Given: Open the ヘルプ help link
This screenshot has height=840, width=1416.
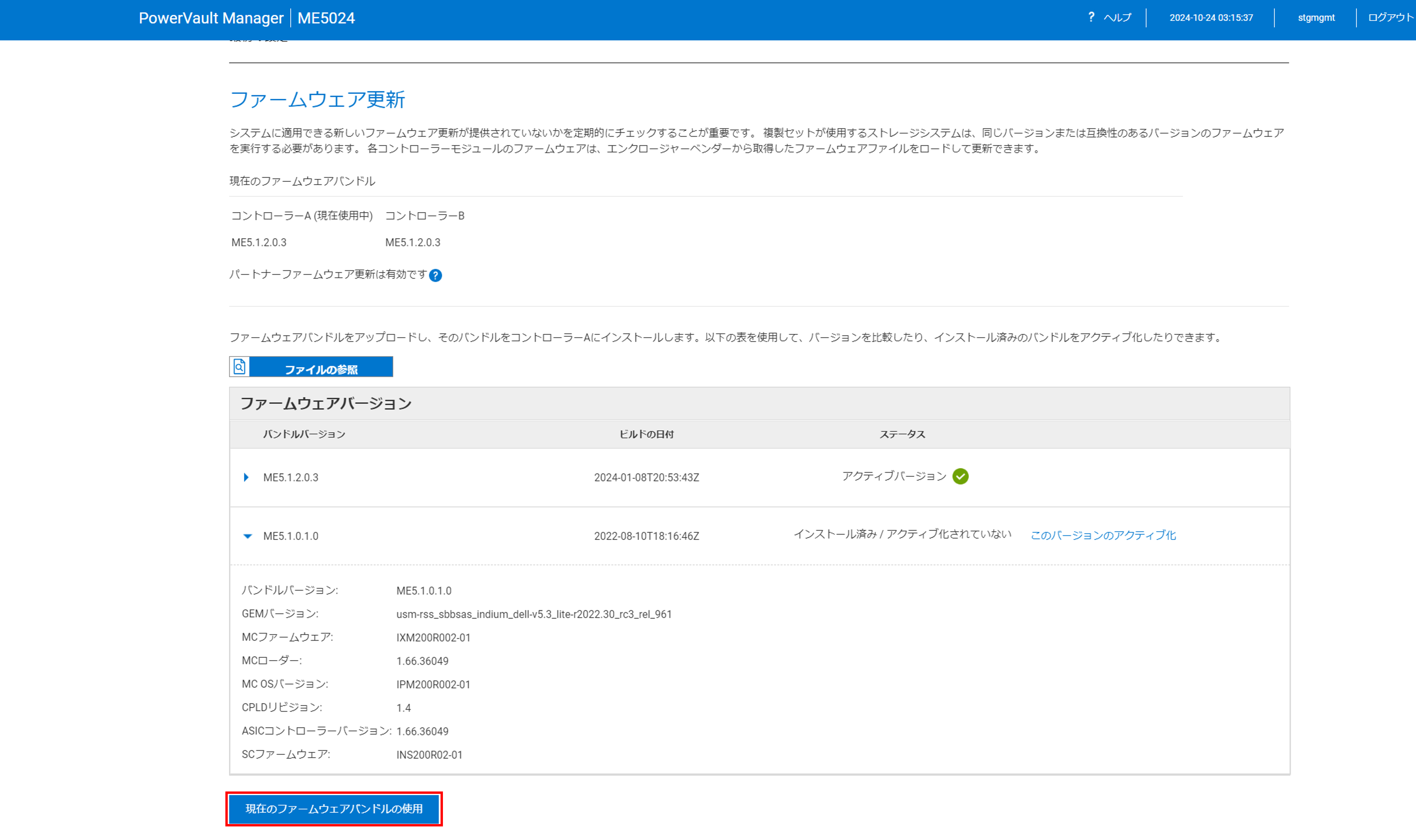Looking at the screenshot, I should 1117,18.
